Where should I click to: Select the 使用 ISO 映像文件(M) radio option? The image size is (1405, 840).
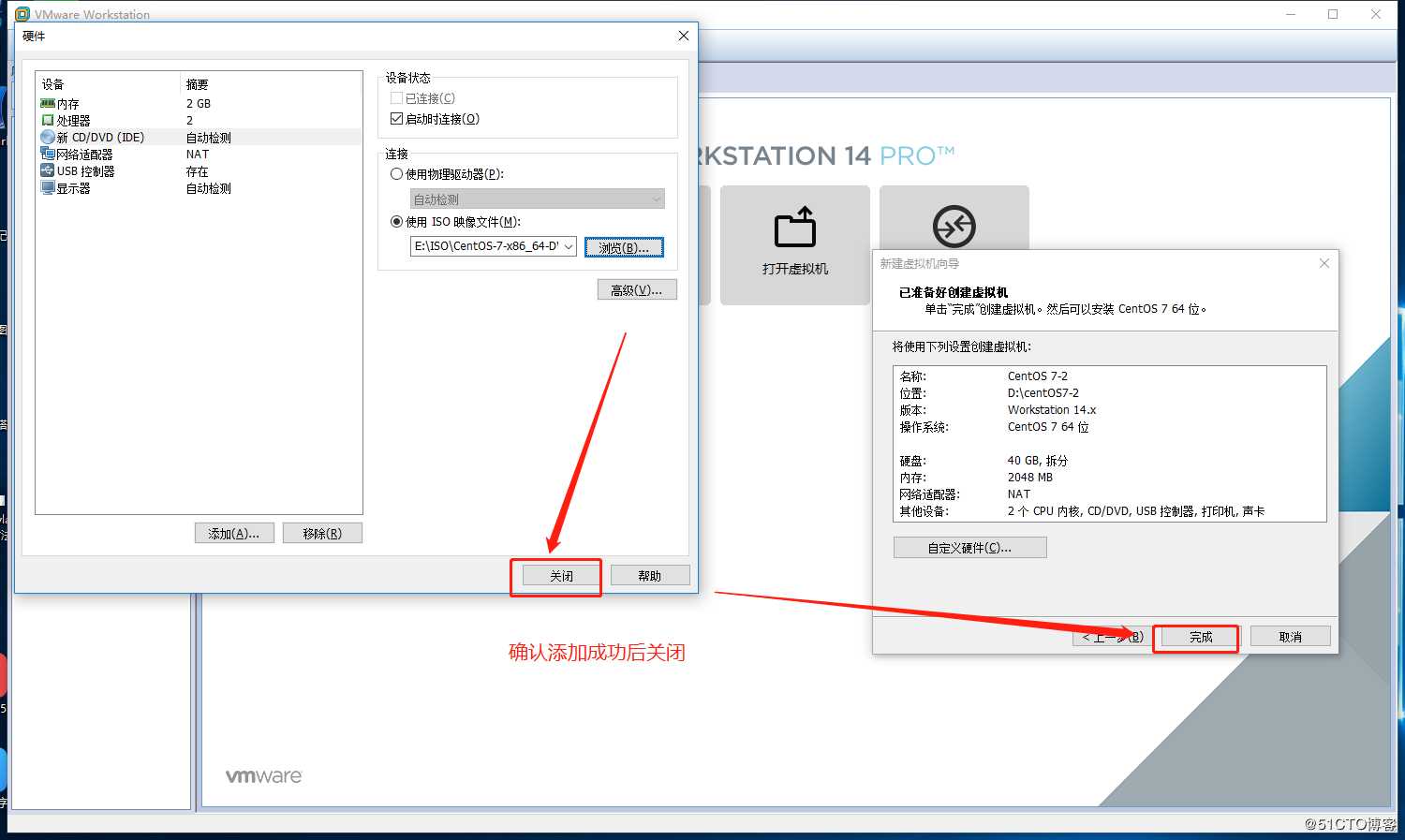[x=396, y=222]
